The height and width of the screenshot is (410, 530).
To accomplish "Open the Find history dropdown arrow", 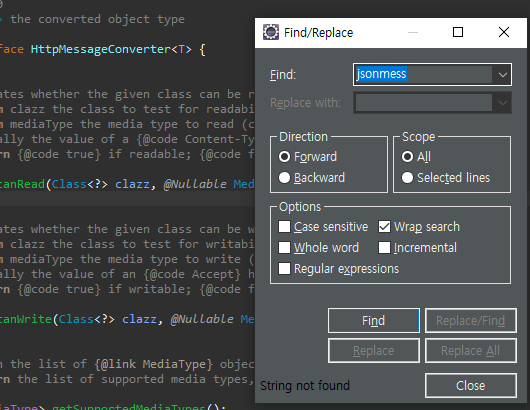I will tap(502, 74).
